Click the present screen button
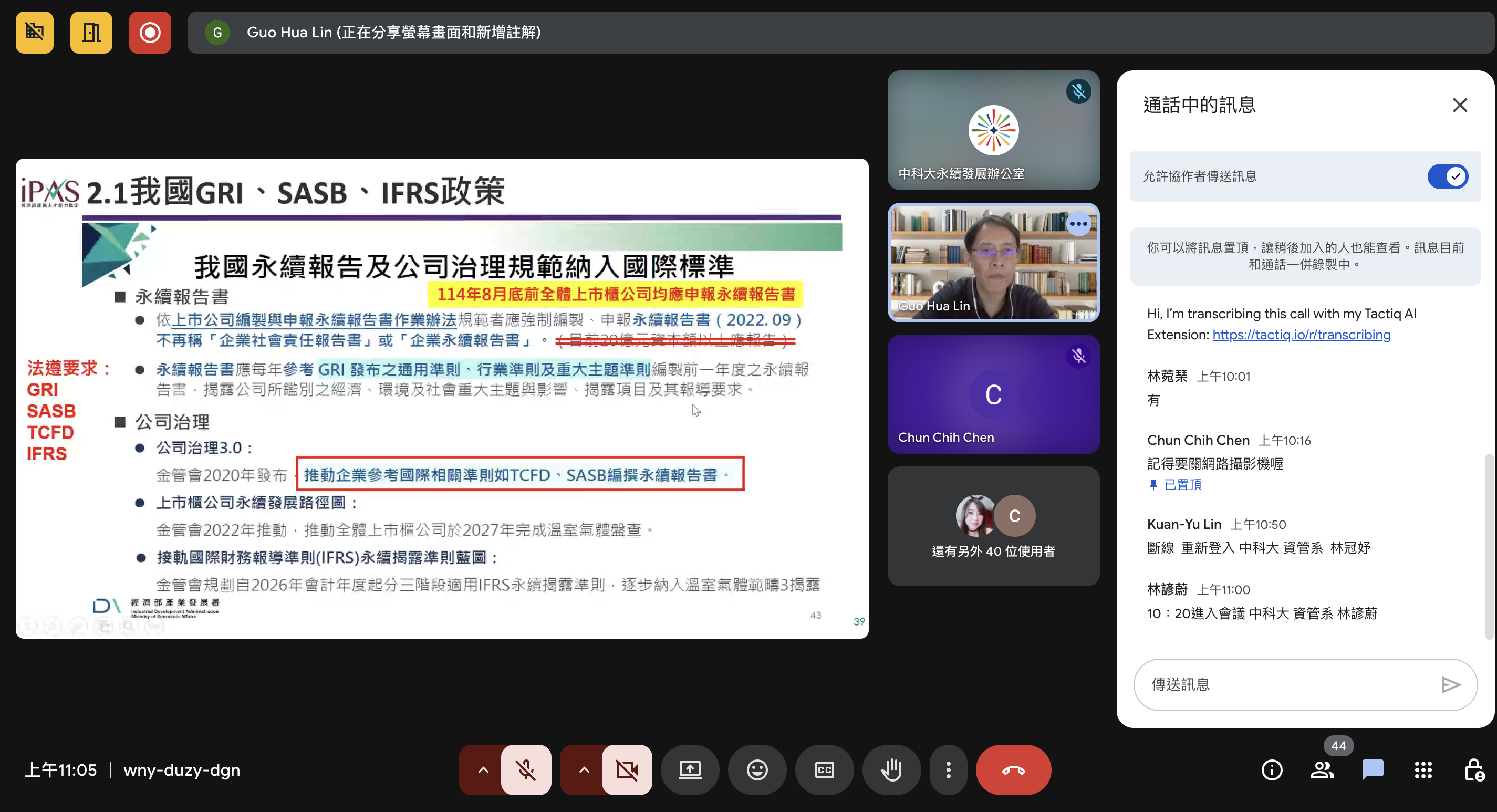The height and width of the screenshot is (812, 1497). pos(690,770)
